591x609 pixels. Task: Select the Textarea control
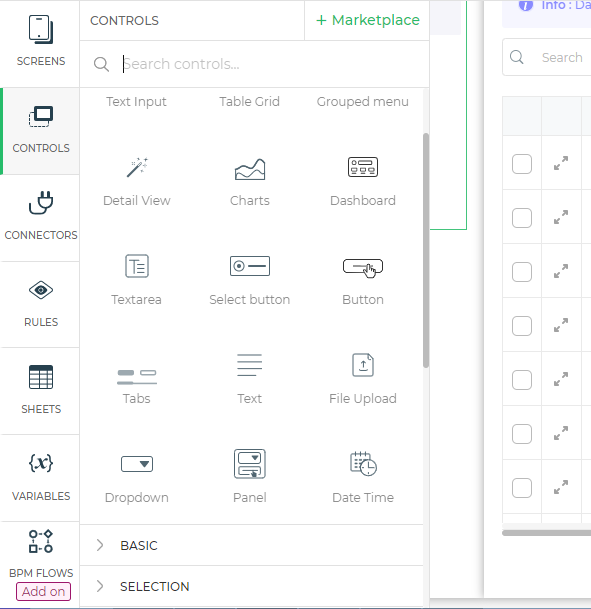[137, 280]
